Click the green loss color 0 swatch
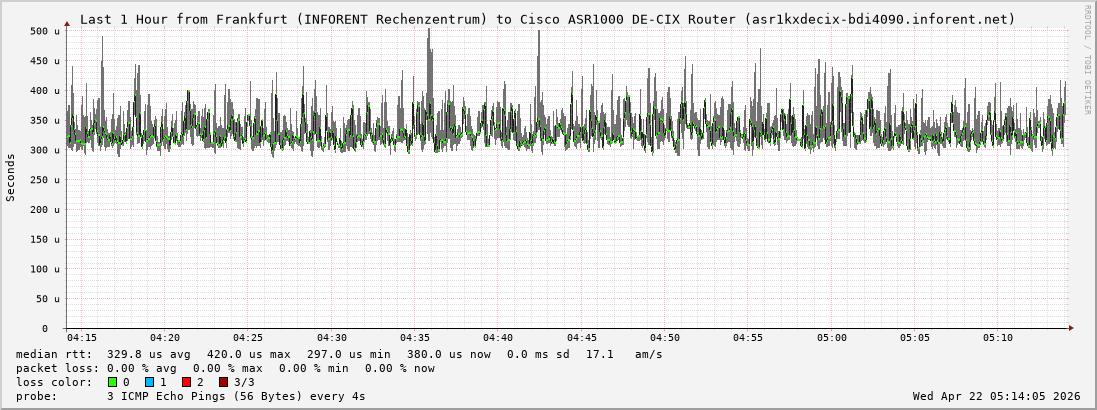The width and height of the screenshot is (1097, 410). (x=112, y=382)
